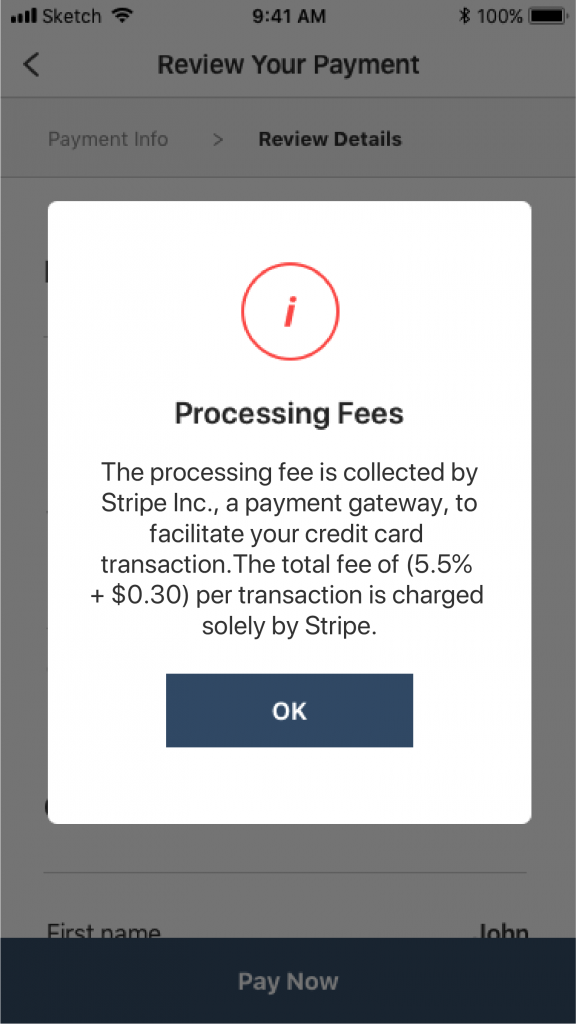The width and height of the screenshot is (576, 1024).
Task: Tap the 9:41 AM clock in status bar
Action: click(289, 16)
